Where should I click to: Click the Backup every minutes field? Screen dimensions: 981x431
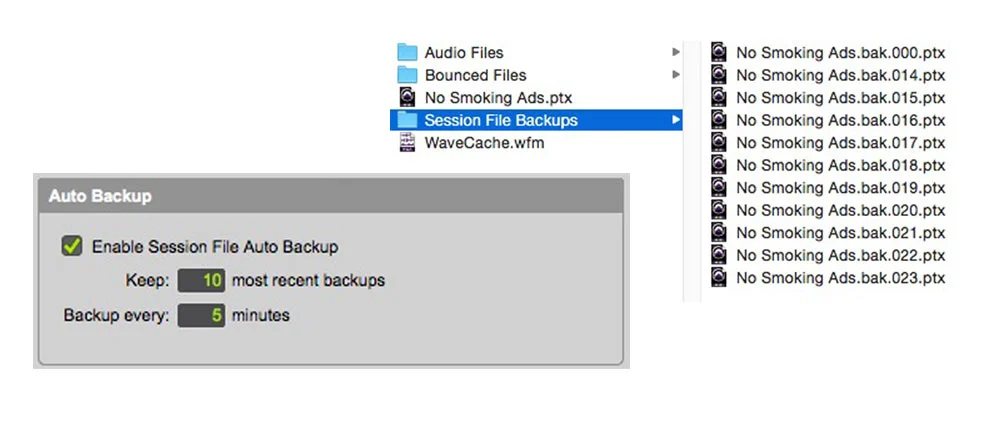[x=201, y=315]
